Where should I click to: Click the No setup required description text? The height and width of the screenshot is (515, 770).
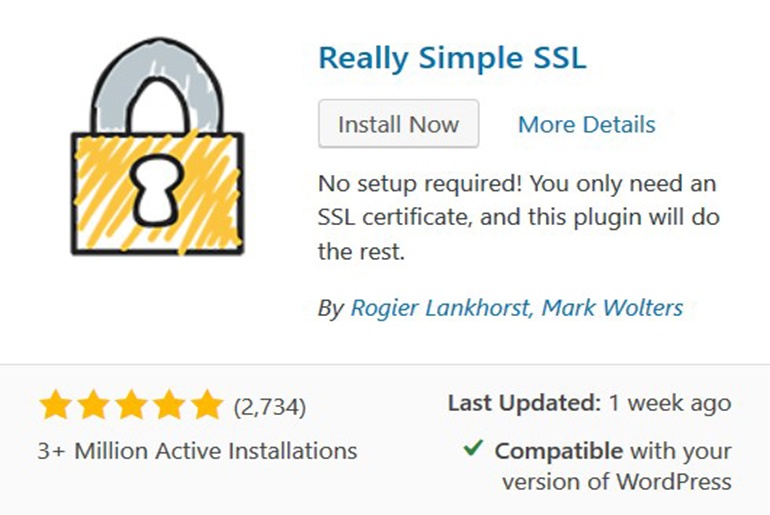(519, 217)
